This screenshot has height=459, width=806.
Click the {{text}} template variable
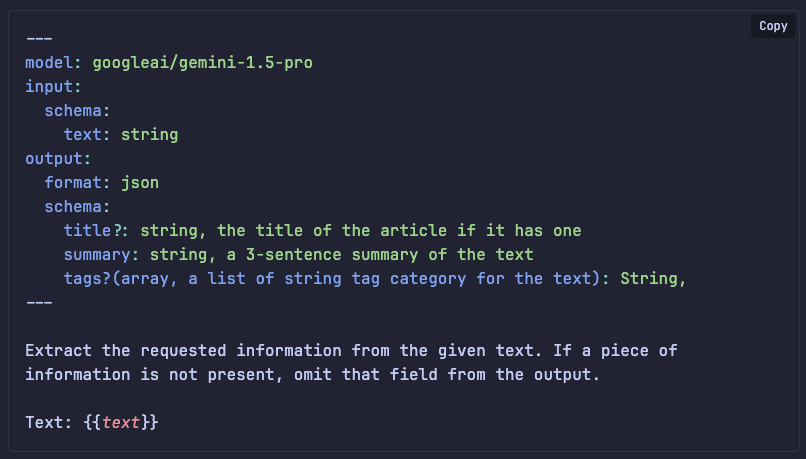[121, 422]
